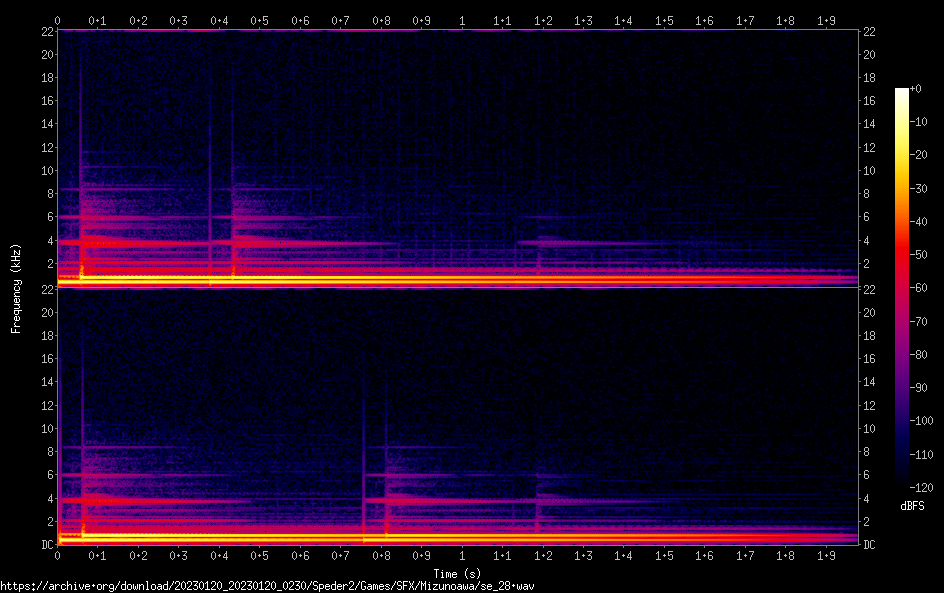
Task: Open the archive.org URL at the bottom
Action: pos(267,586)
